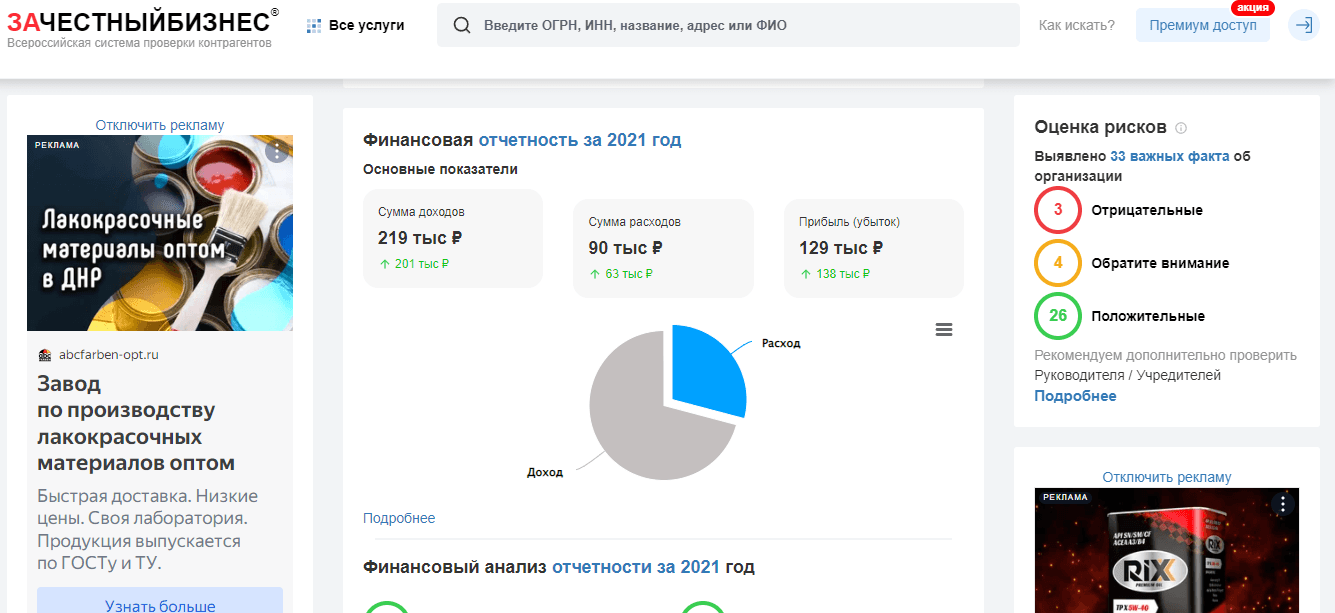Screen dimensions: 1335x613
Task: Open the 33 важных факта link
Action: coord(1169,156)
